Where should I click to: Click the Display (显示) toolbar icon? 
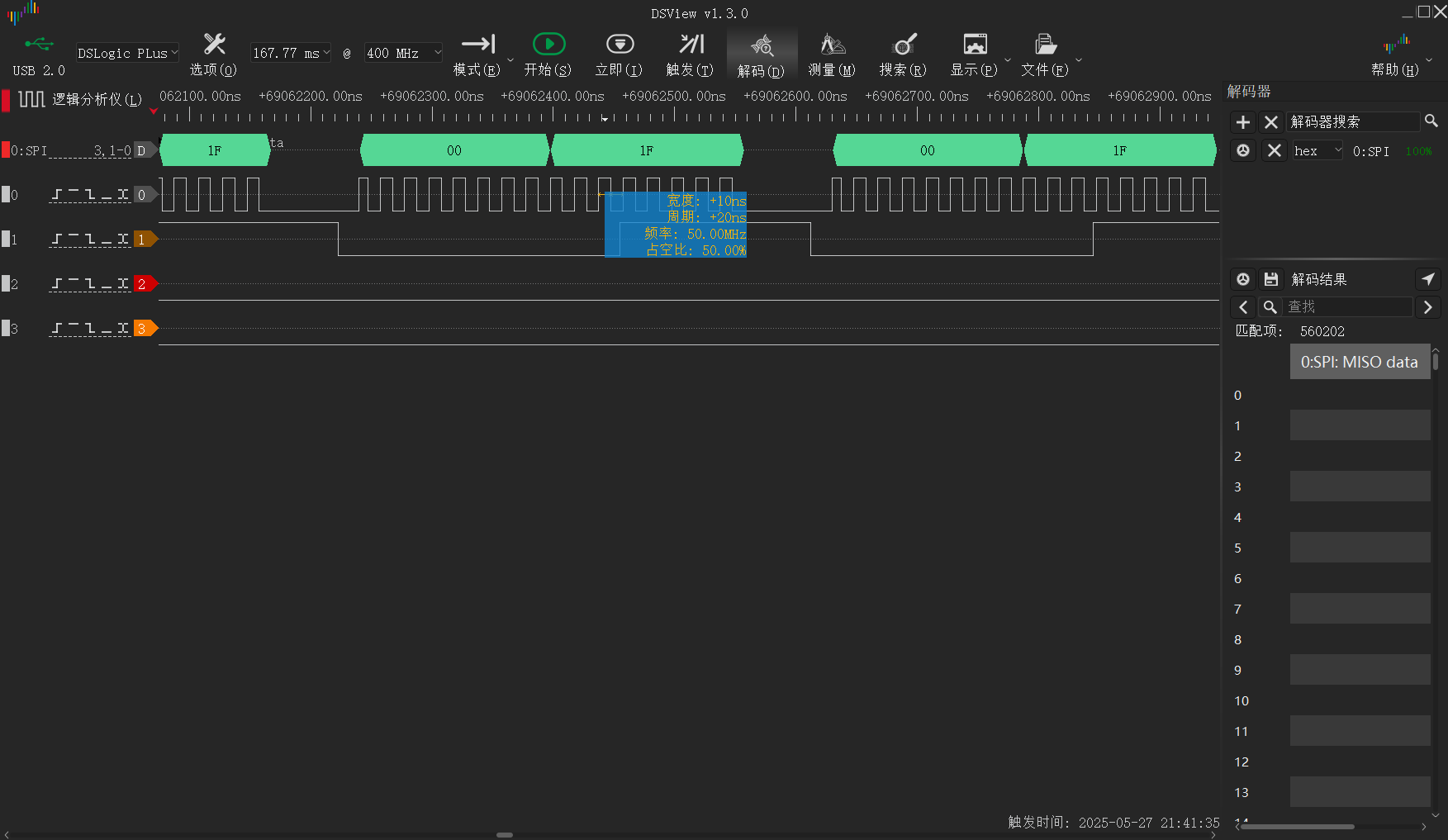(x=975, y=44)
